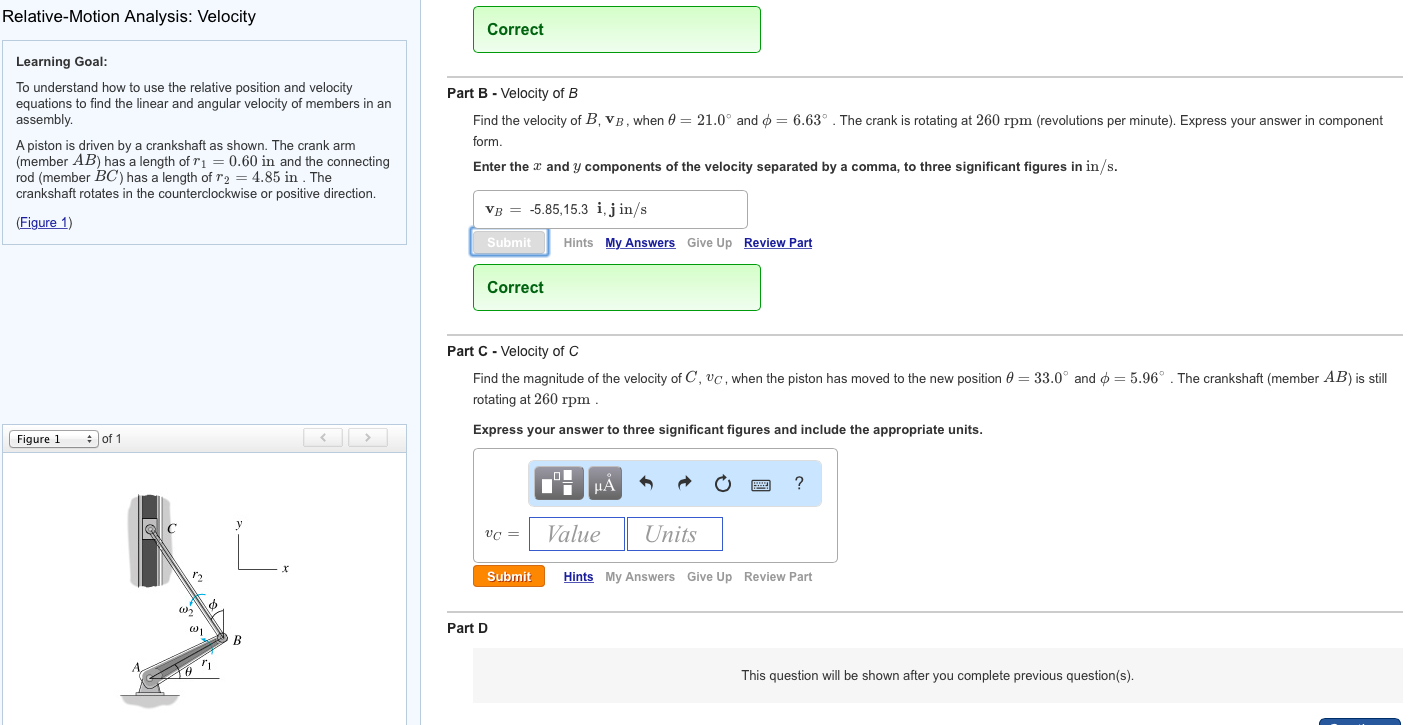Click the previous figure arrow
Image resolution: width=1423 pixels, height=725 pixels.
coord(322,437)
